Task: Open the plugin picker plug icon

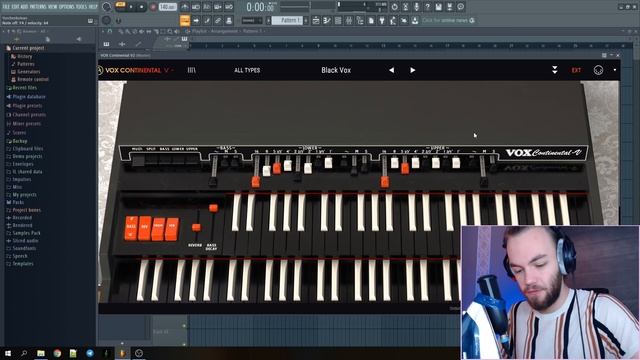Action: (x=382, y=20)
